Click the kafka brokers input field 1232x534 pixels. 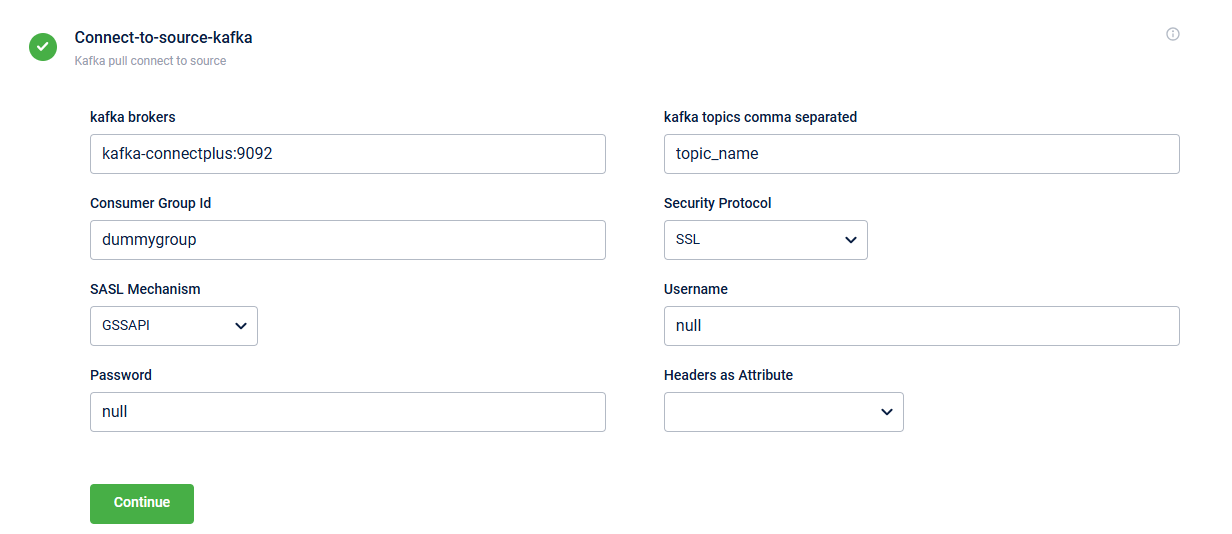(x=347, y=154)
